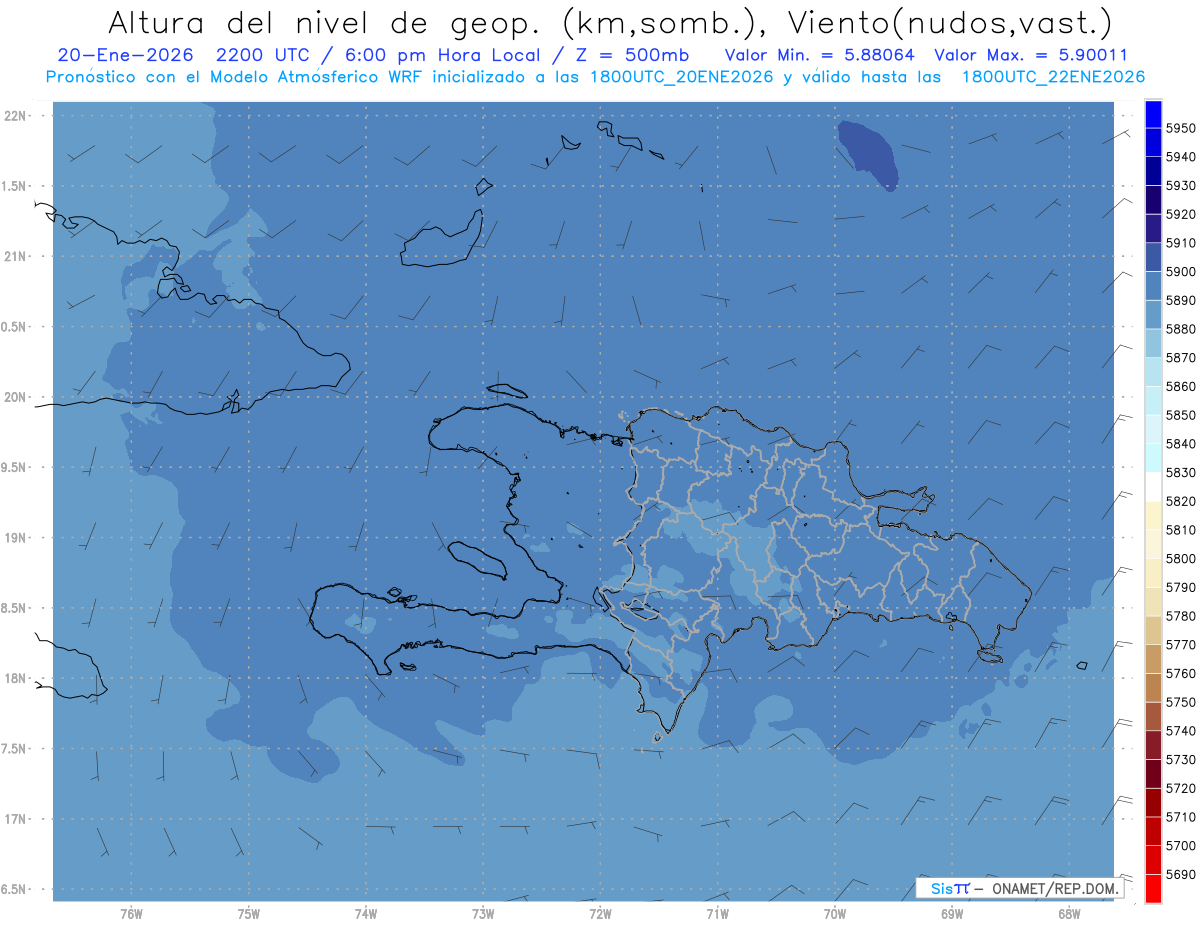This screenshot has height=927, width=1200.
Task: Pick the bright blue swatch above 5950
Action: (1153, 114)
